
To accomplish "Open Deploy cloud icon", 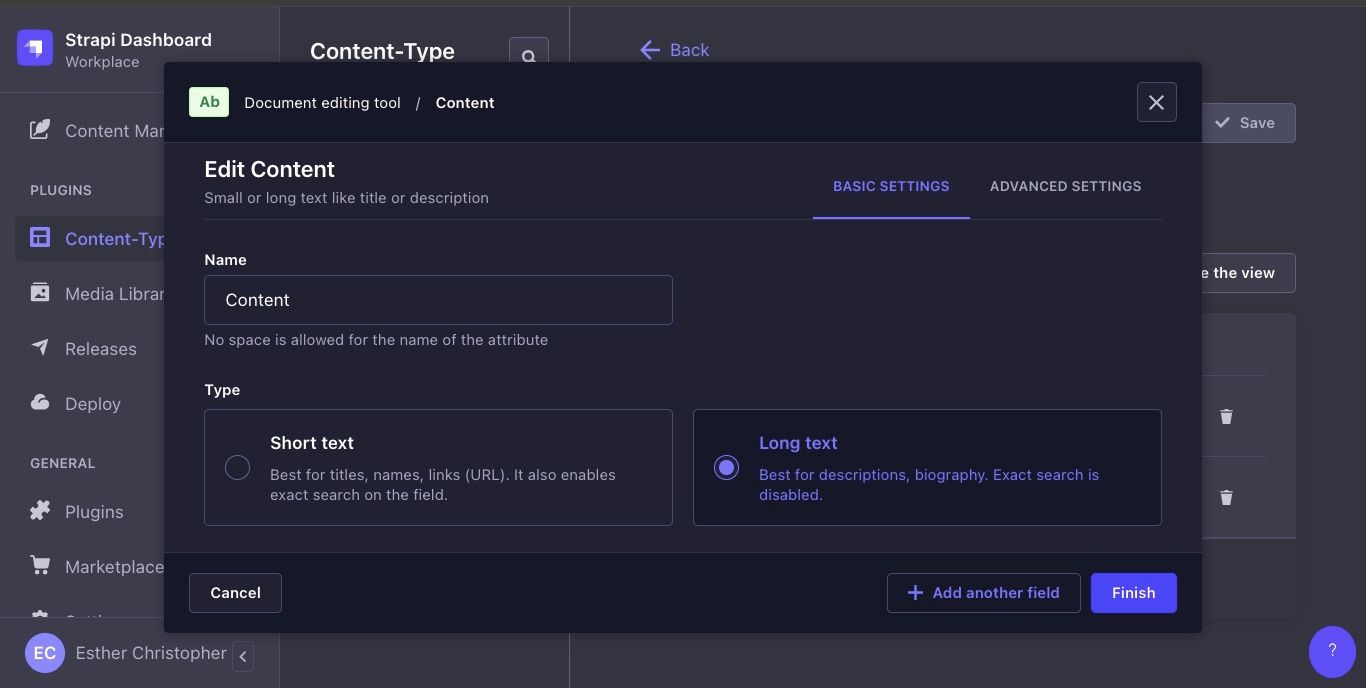I will (x=40, y=403).
